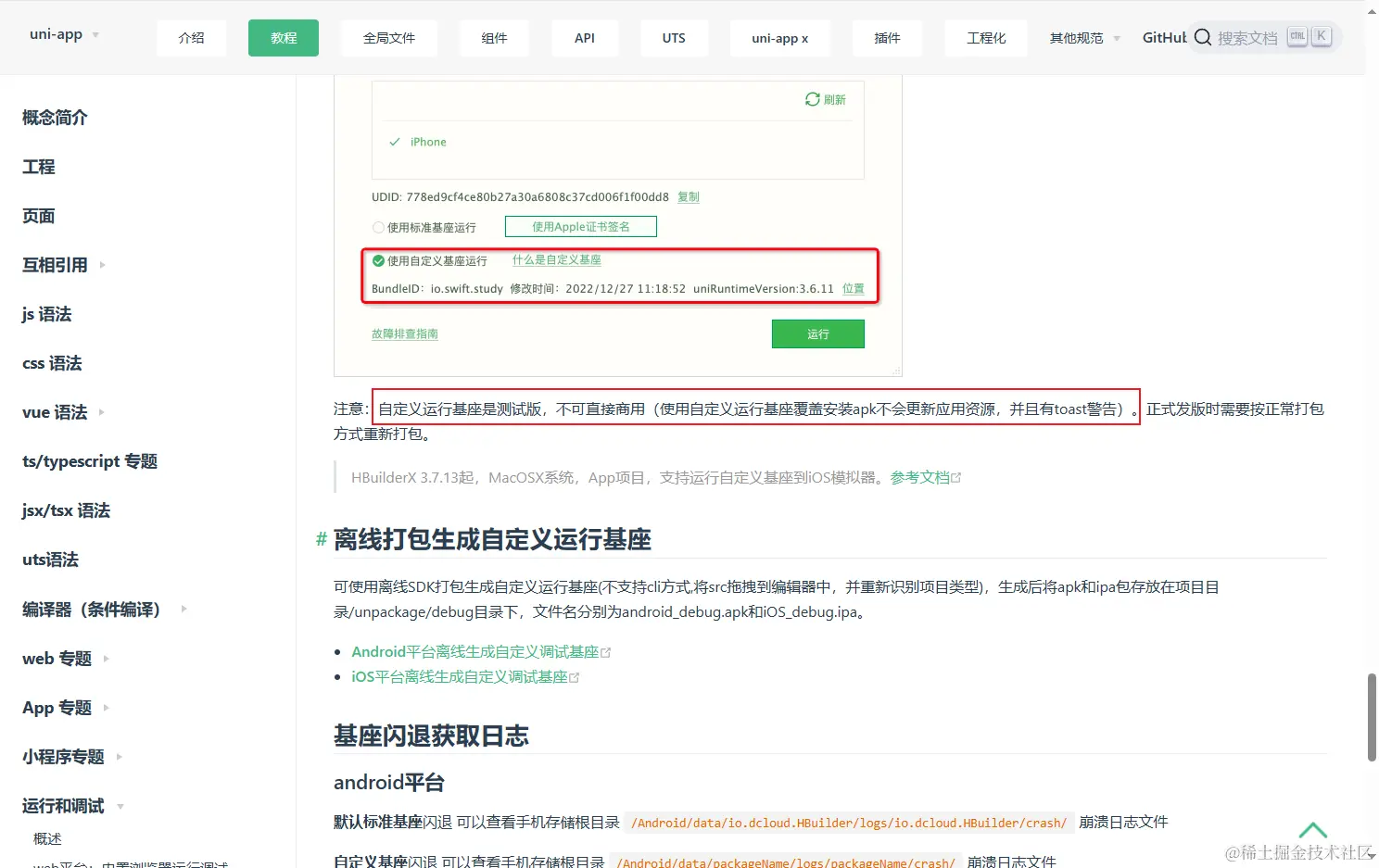1379x868 pixels.
Task: Click the external link icon after 参考文档
Action: point(956,478)
